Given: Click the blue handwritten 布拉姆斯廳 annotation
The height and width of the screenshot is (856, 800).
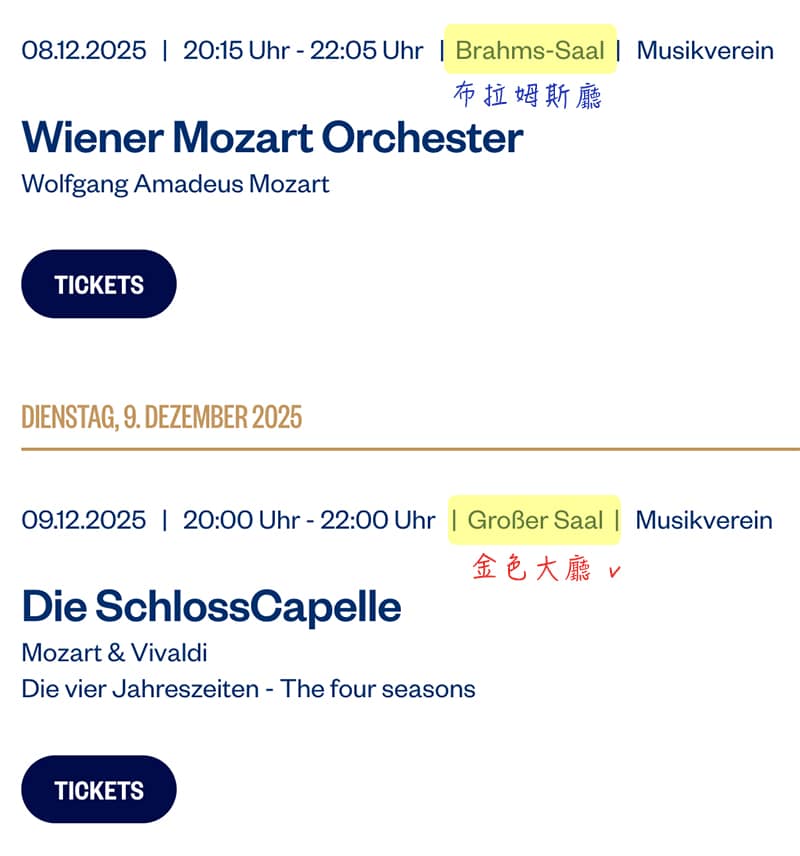Looking at the screenshot, I should (x=528, y=96).
